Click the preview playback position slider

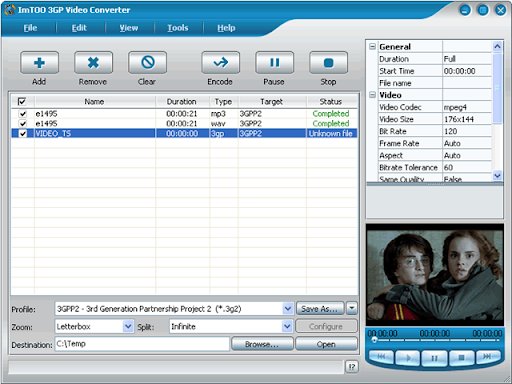(434, 340)
